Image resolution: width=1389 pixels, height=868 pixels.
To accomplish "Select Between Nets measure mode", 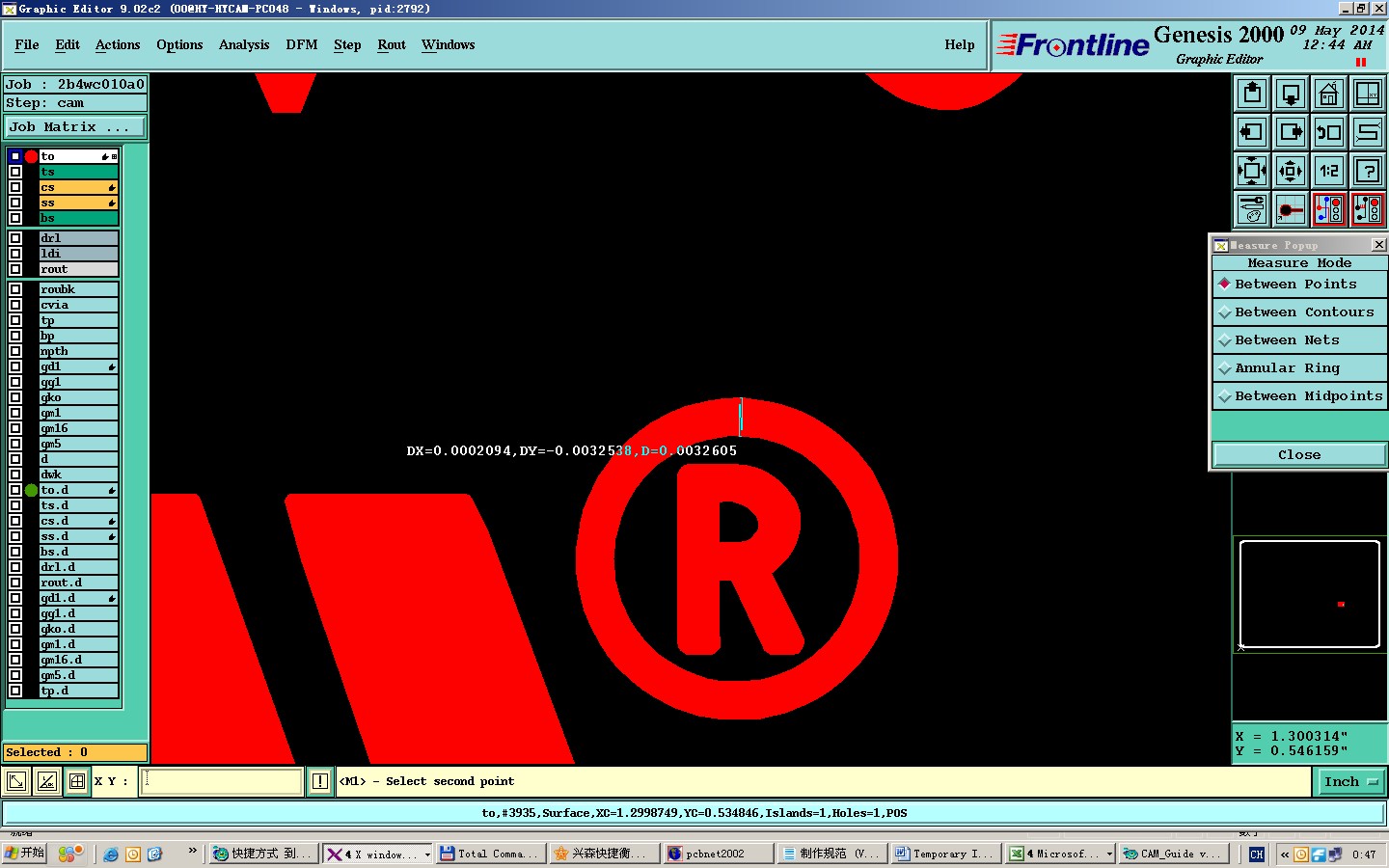I will (1299, 340).
